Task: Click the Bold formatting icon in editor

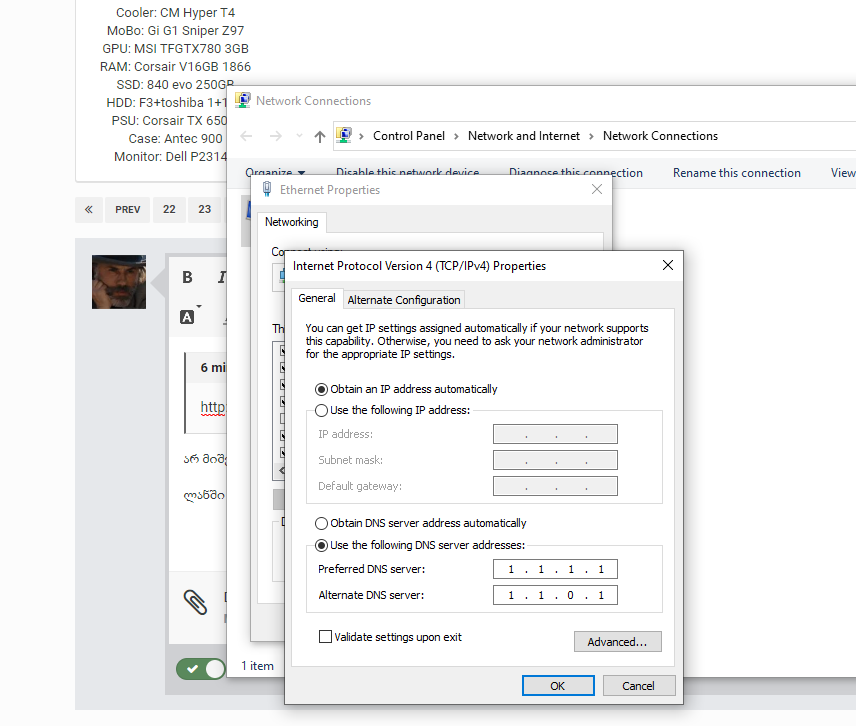Action: coord(187,277)
